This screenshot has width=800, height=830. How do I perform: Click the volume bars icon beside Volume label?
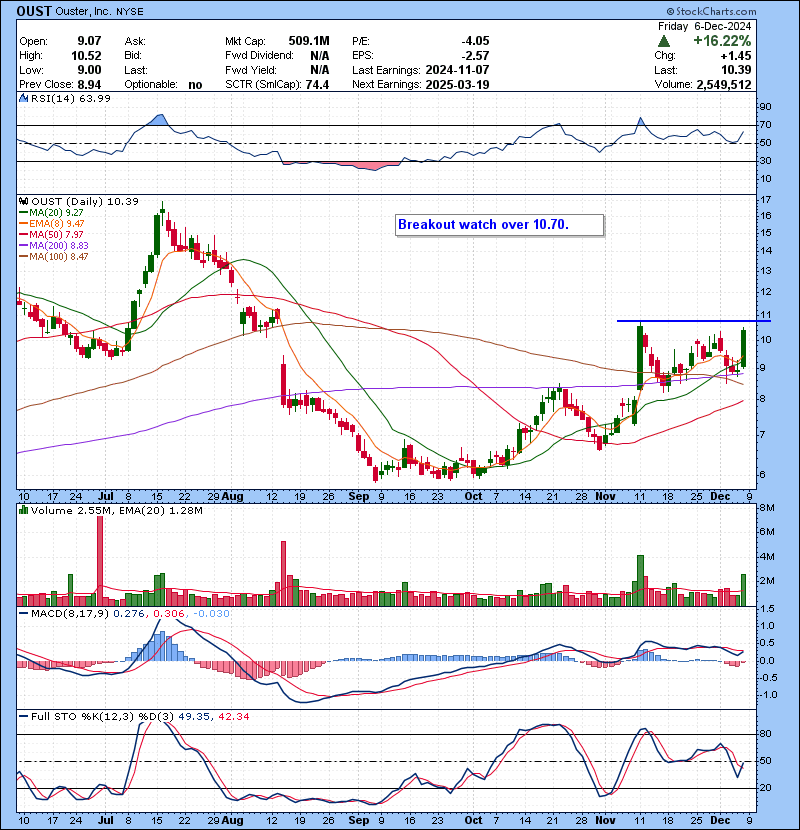point(22,511)
